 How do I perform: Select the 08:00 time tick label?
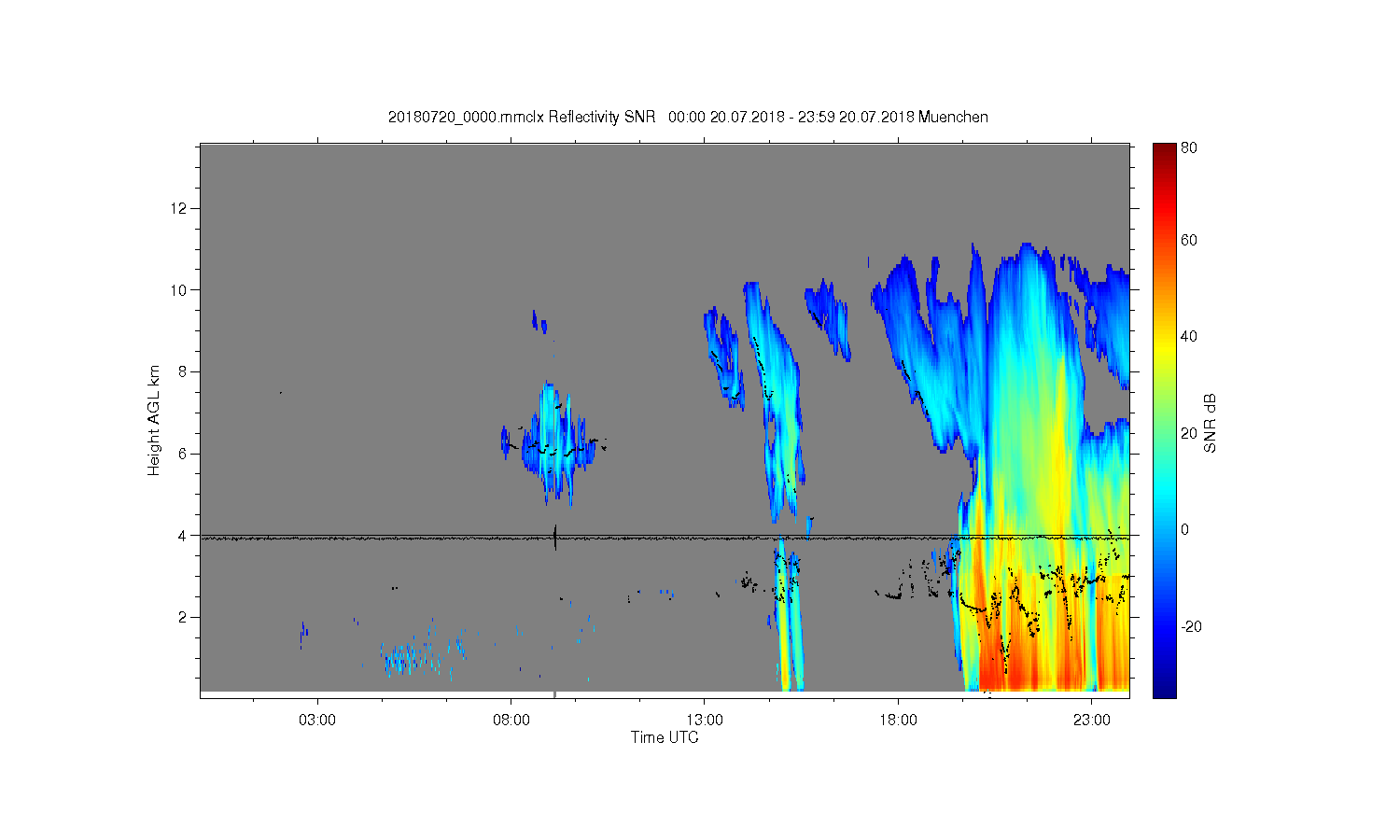[511, 721]
